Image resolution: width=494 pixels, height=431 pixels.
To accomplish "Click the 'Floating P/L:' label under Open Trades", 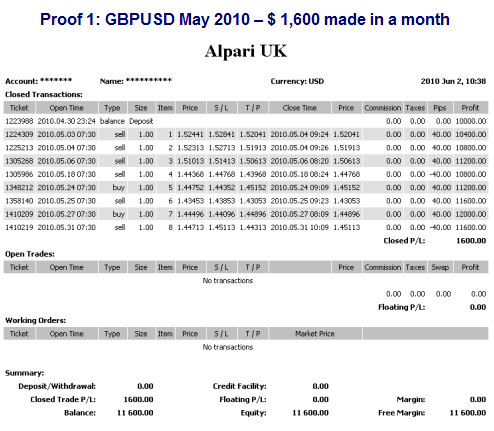I will tap(402, 307).
